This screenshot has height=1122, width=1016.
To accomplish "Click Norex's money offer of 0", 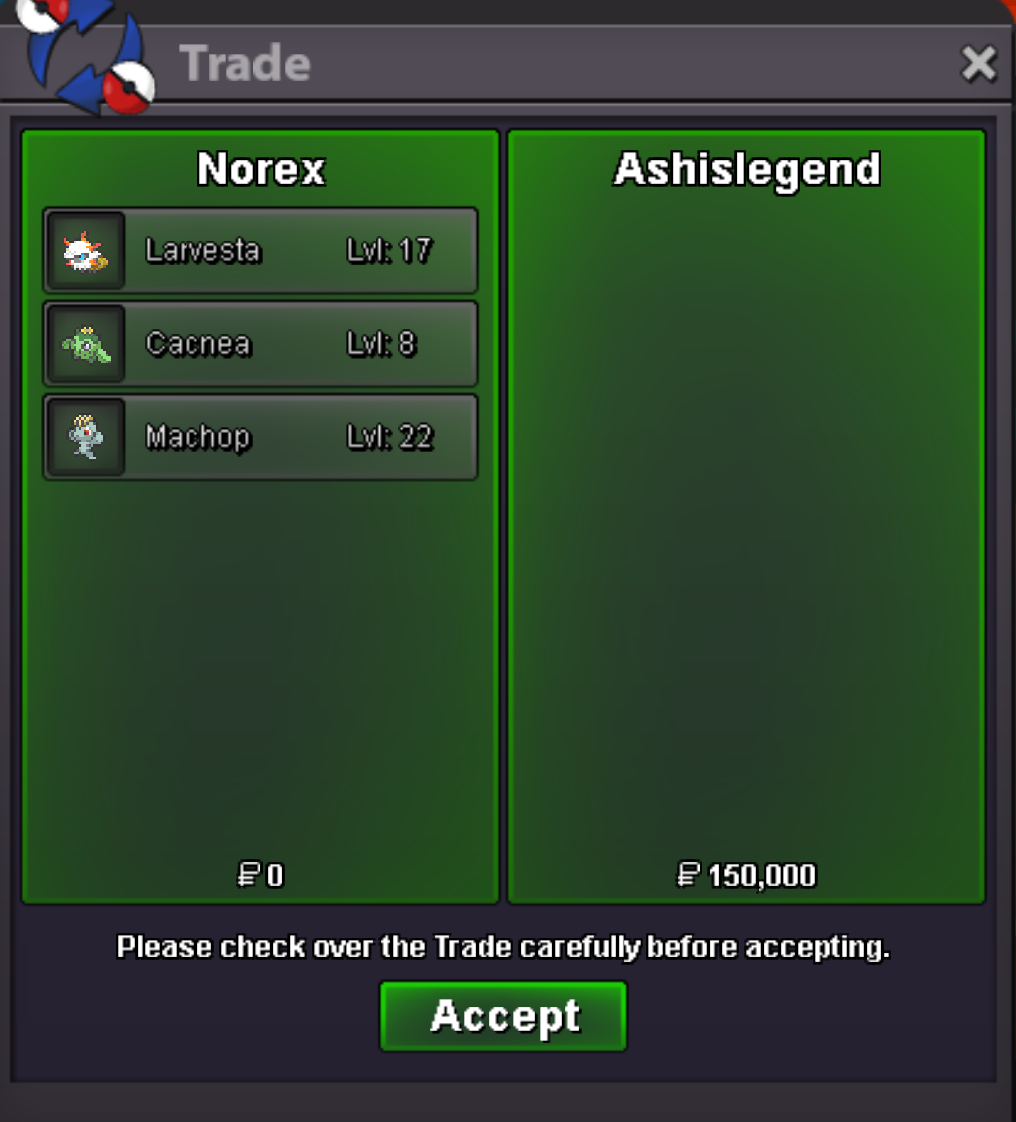I will 275,875.
